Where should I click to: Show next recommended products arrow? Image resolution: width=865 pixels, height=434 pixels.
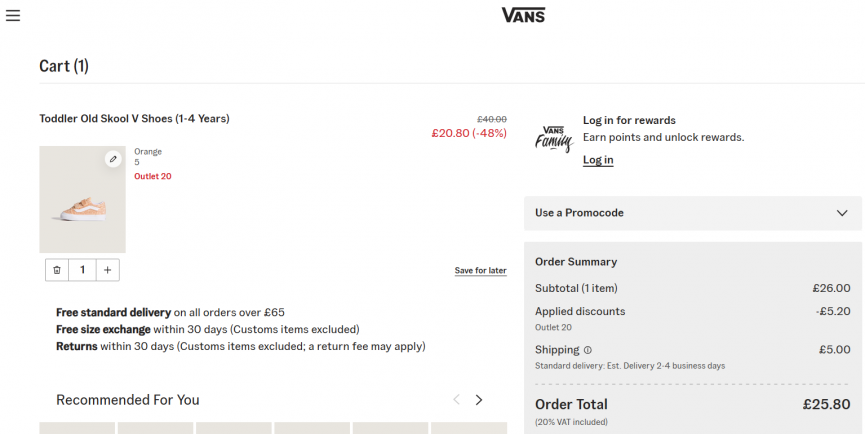tap(479, 400)
